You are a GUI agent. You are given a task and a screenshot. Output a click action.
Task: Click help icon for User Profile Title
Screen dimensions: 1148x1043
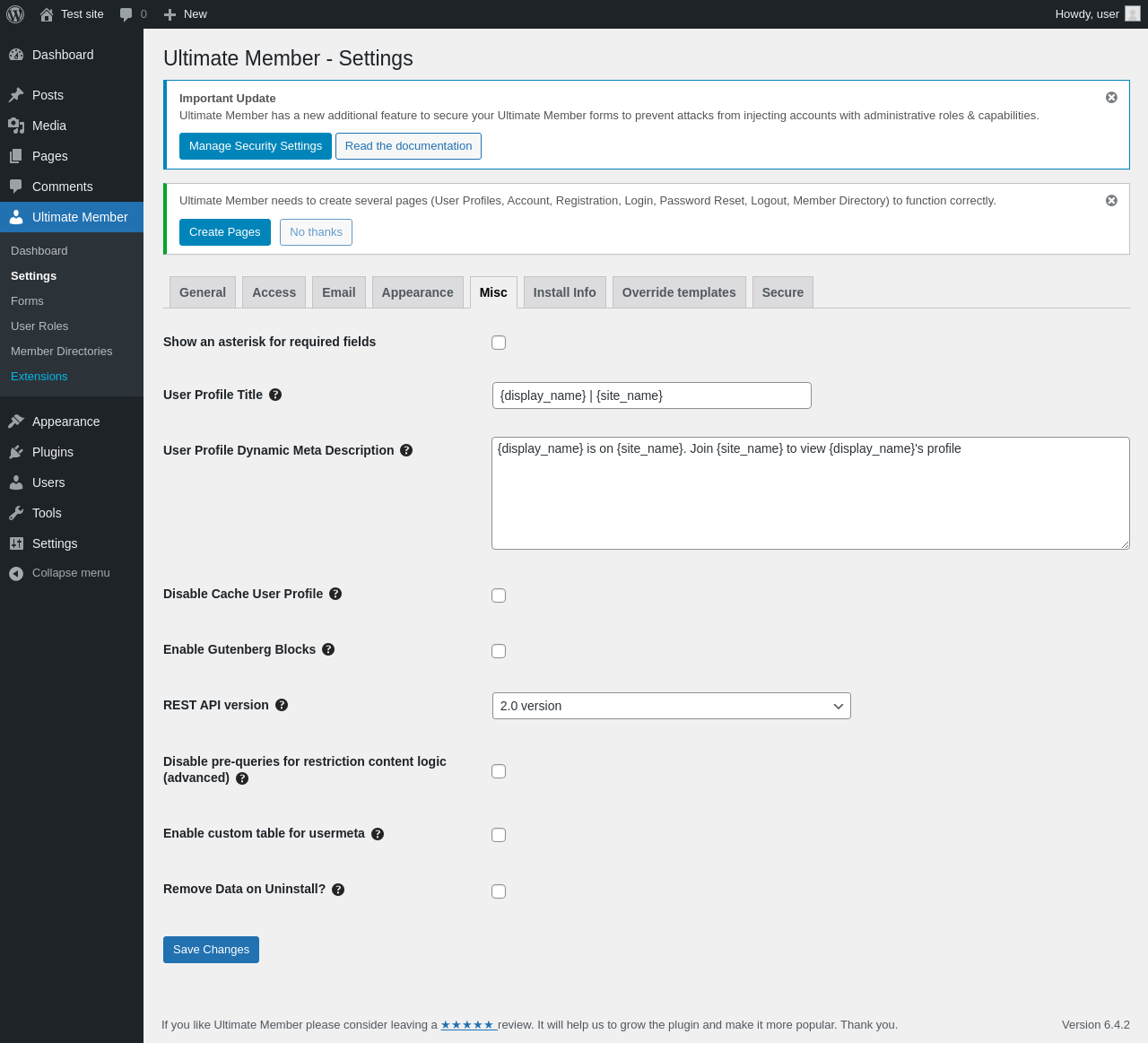point(275,395)
